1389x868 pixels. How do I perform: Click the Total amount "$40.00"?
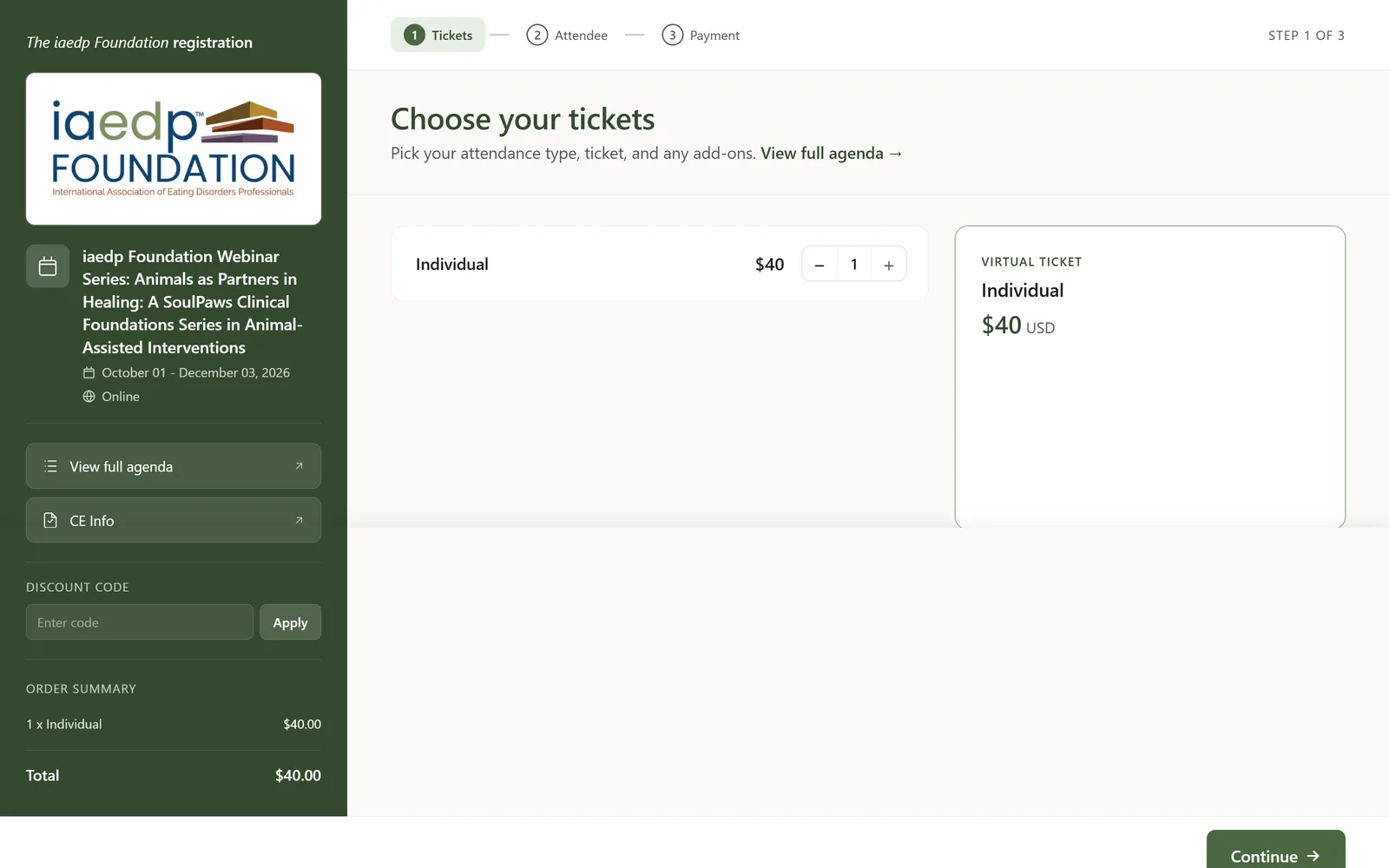pyautogui.click(x=298, y=775)
